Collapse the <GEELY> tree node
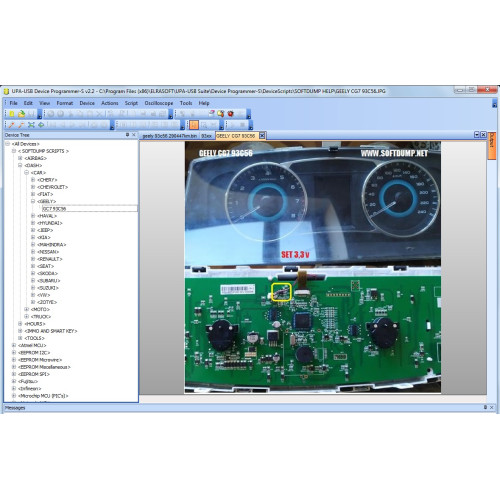 point(33,201)
